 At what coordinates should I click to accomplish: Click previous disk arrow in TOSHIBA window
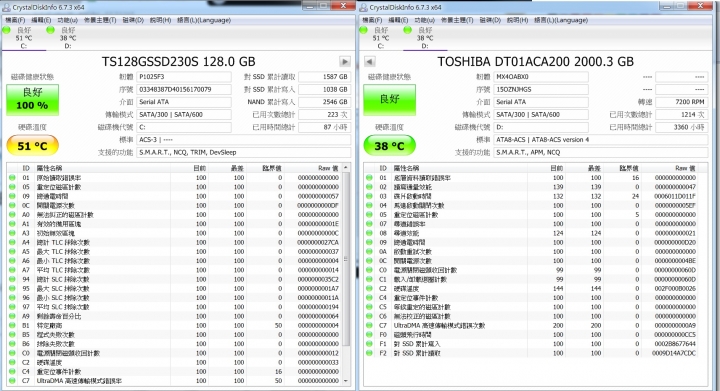pos(370,61)
